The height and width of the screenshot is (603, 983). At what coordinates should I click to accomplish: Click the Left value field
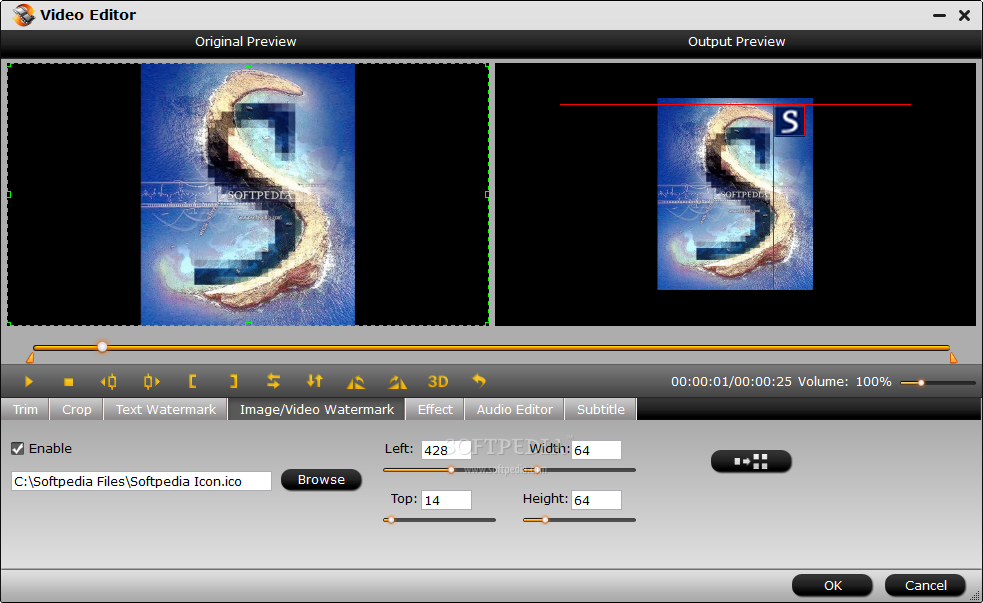[446, 450]
